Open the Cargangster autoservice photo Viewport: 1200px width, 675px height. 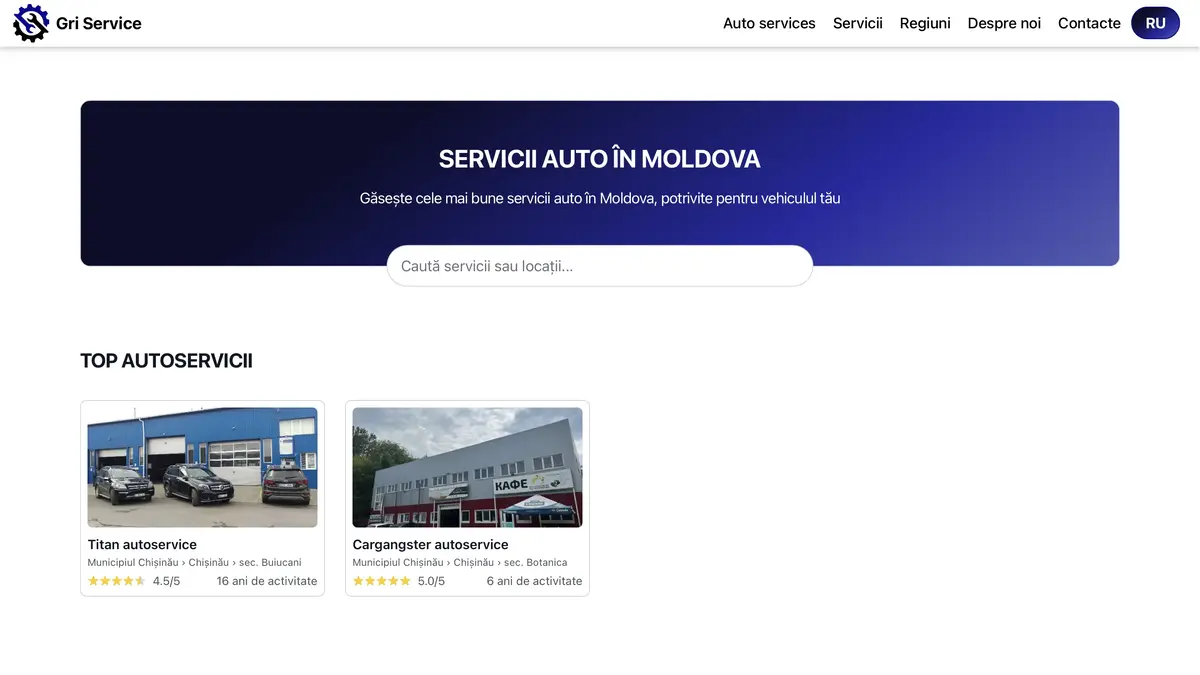click(x=467, y=467)
